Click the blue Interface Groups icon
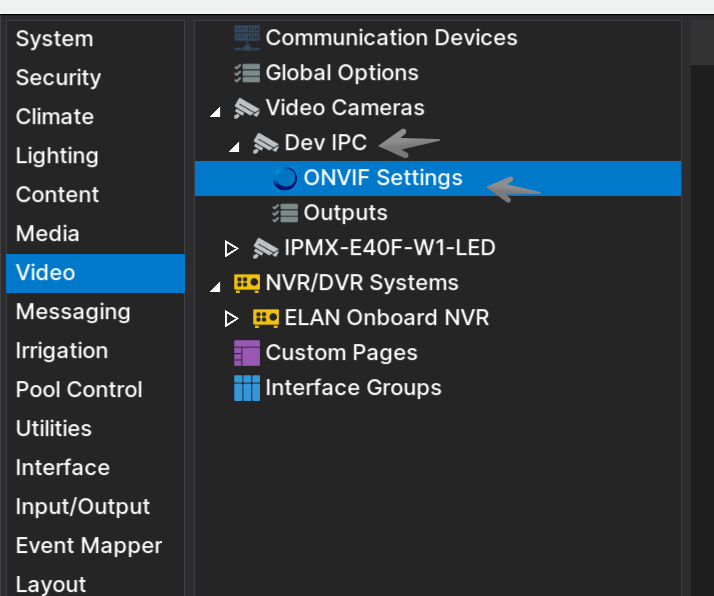This screenshot has width=714, height=596. (247, 388)
